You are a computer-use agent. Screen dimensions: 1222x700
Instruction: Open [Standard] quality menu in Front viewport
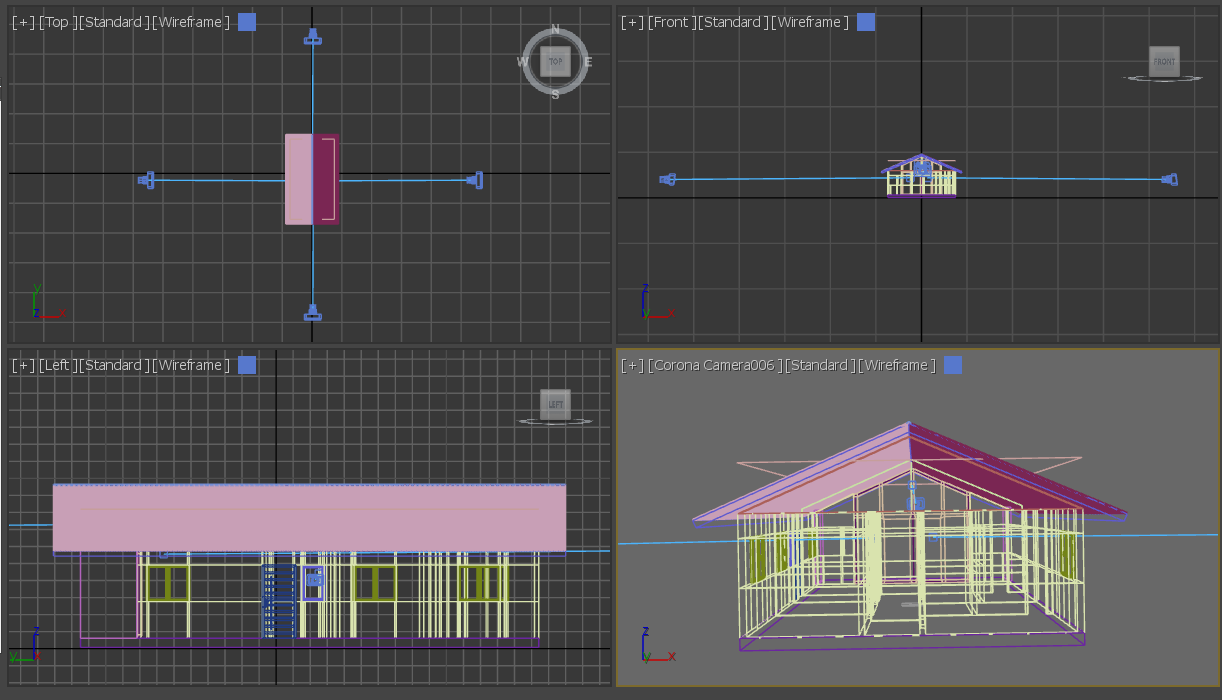pos(733,22)
